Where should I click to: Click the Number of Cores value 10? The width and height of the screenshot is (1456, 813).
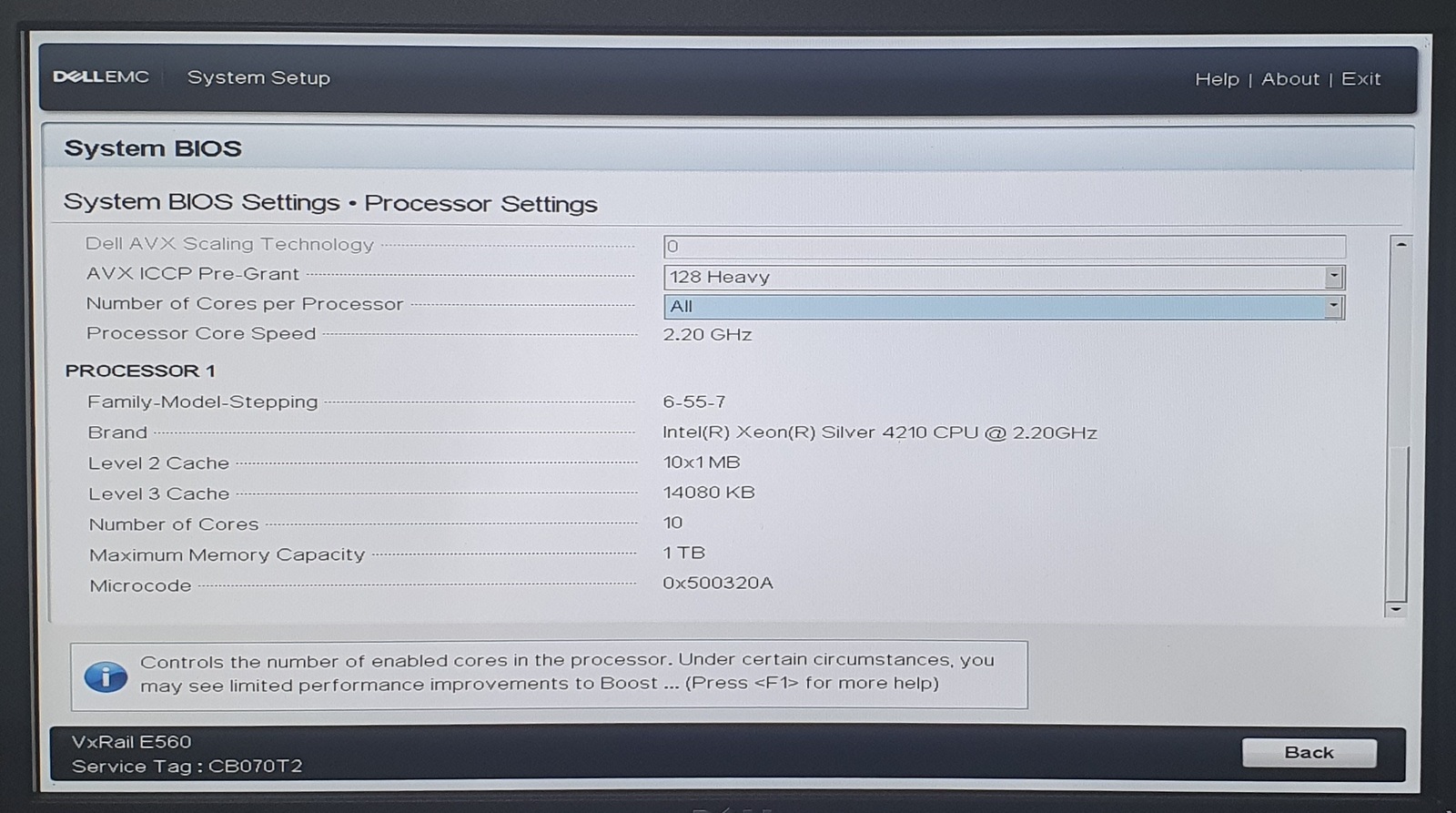point(672,523)
